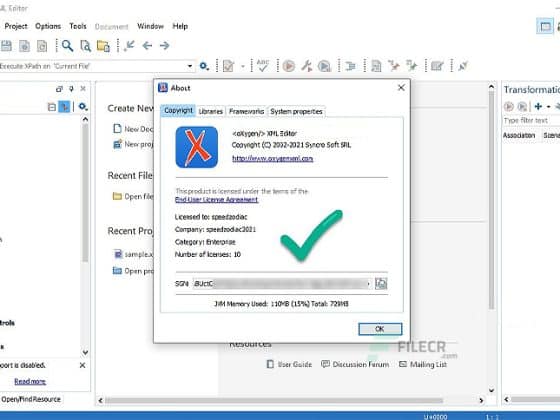Click the JVM Memory Used text

click(281, 304)
